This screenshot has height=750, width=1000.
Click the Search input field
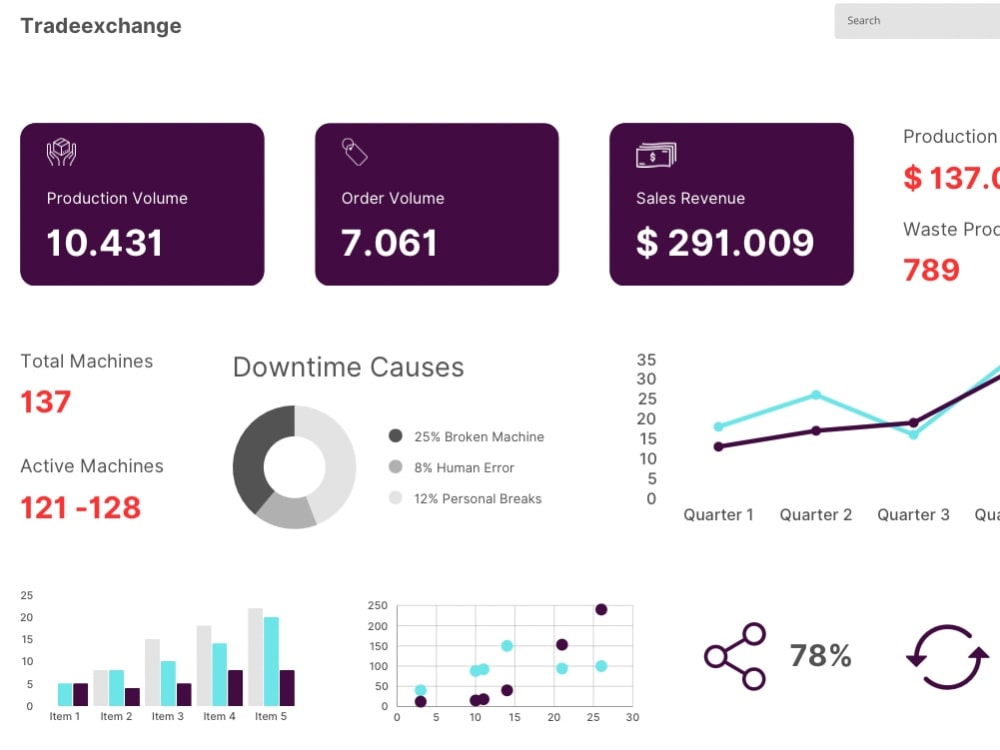click(917, 20)
